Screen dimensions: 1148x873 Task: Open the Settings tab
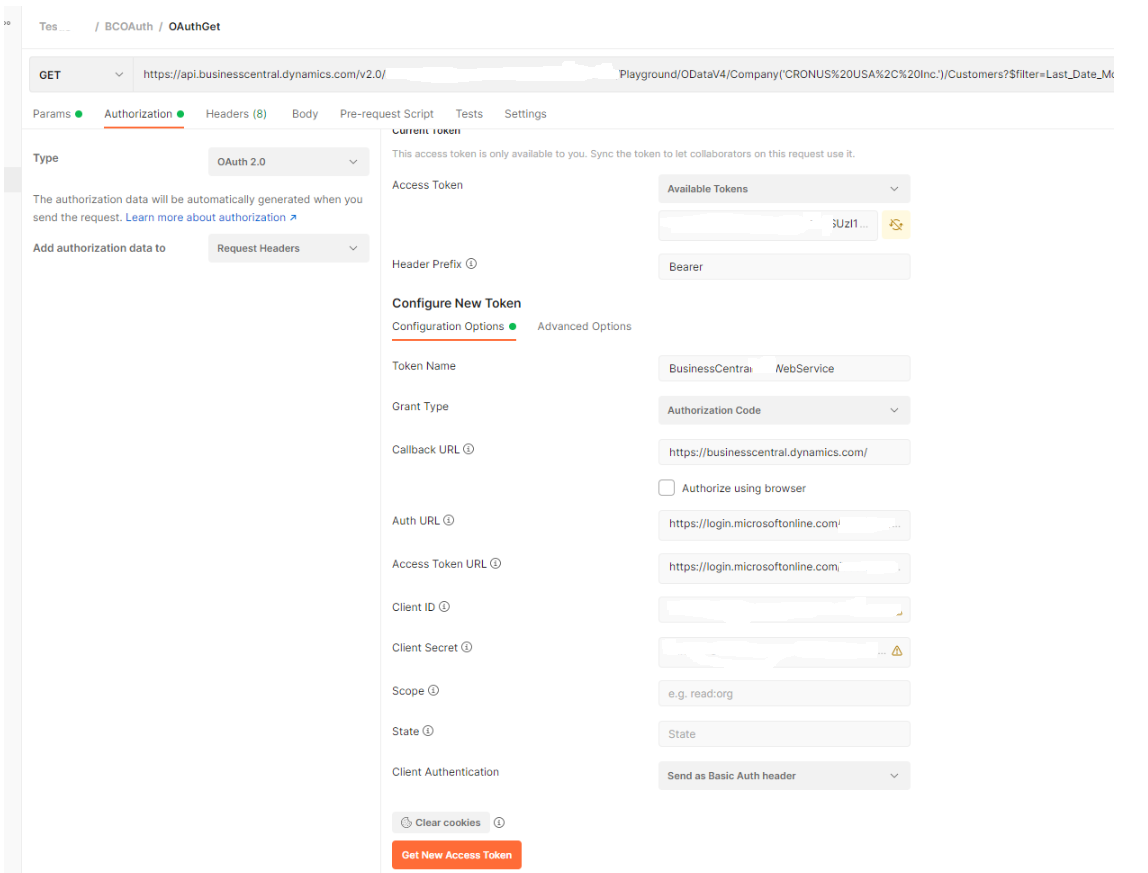pos(525,114)
